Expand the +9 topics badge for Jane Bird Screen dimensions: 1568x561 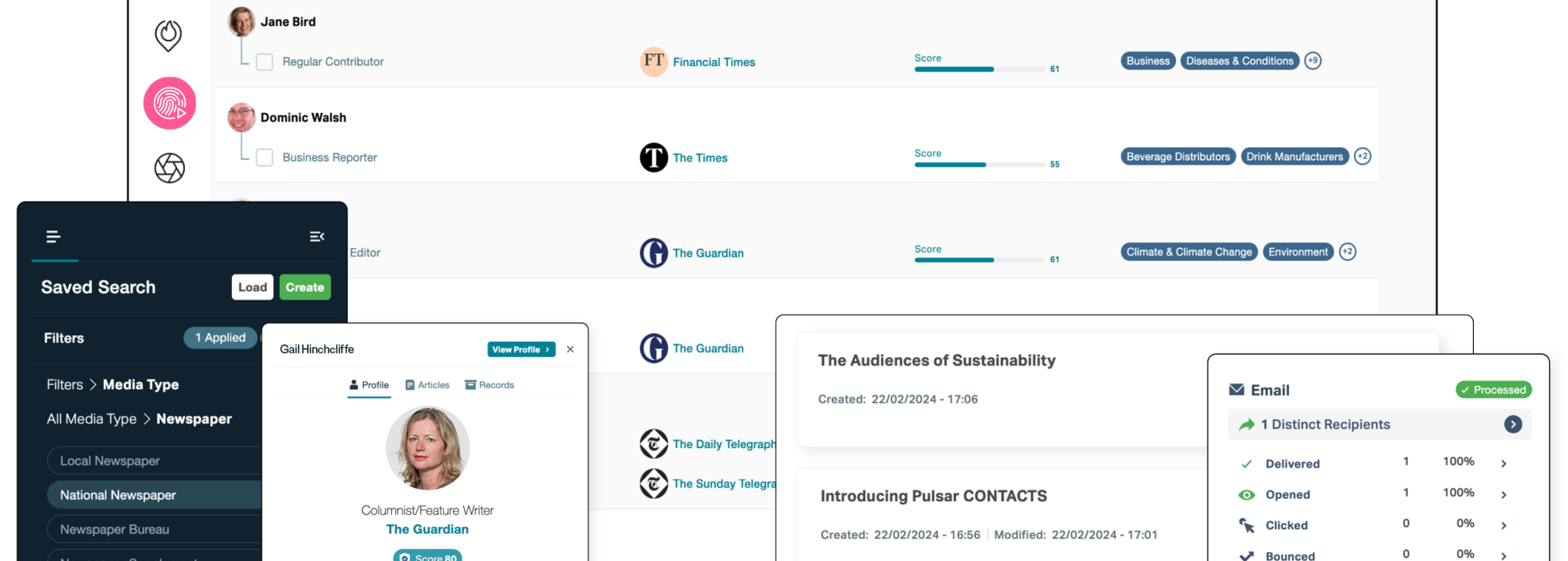(x=1312, y=60)
